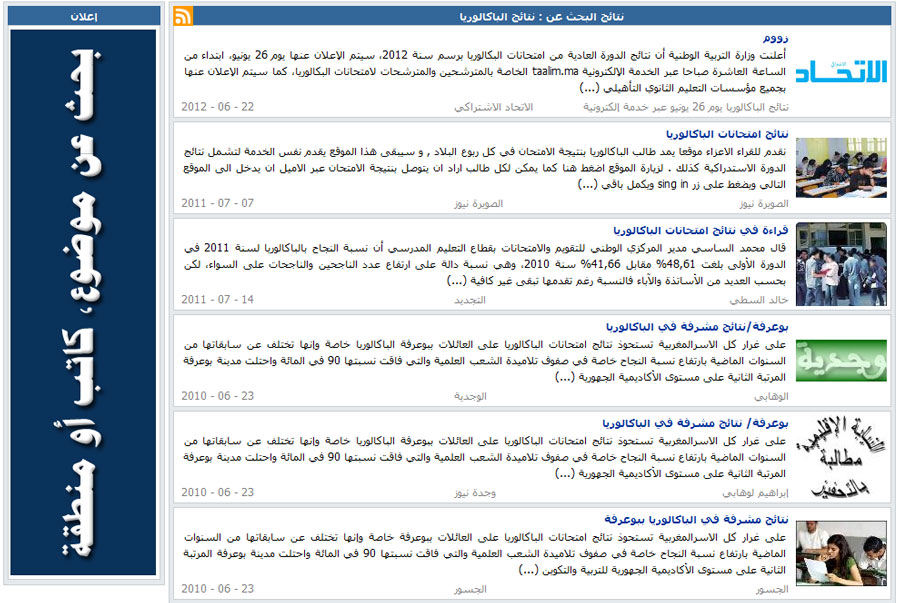Image resolution: width=900 pixels, height=603 pixels.
Task: Open the article نتائج مشرفة في الباكالوريا ببوعرفة
Action: coord(696,519)
